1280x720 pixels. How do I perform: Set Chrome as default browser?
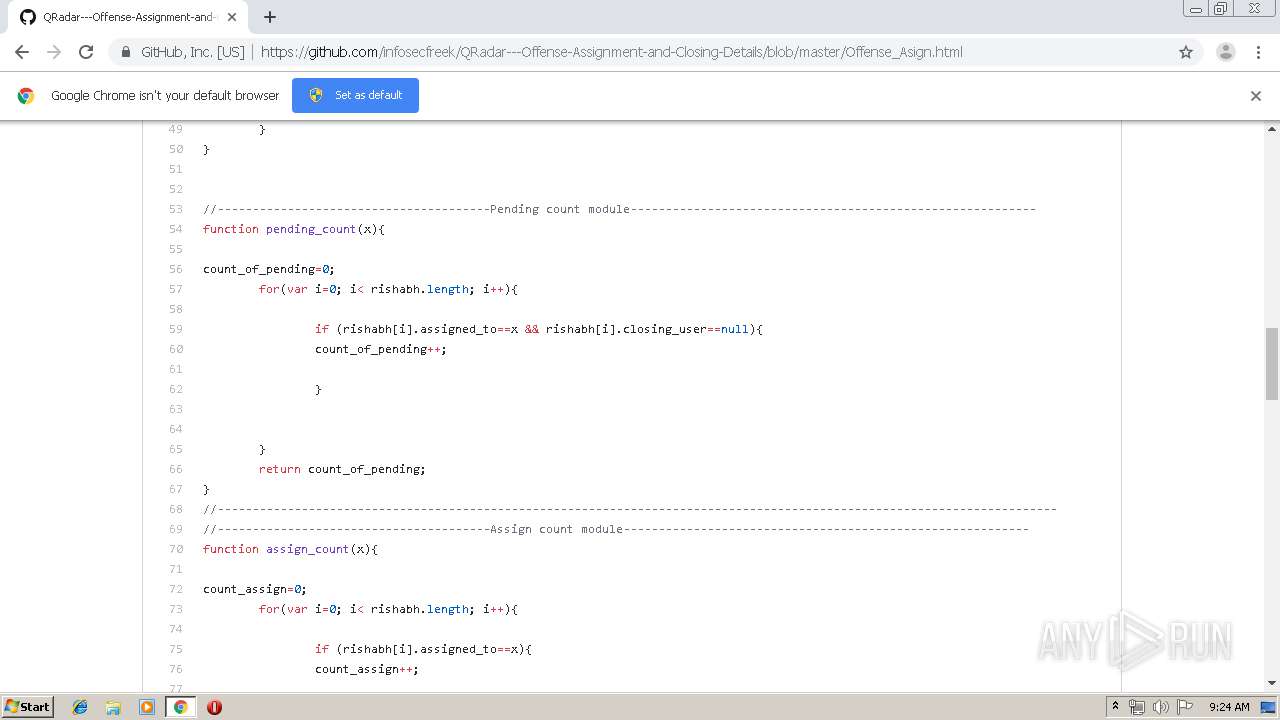[355, 95]
